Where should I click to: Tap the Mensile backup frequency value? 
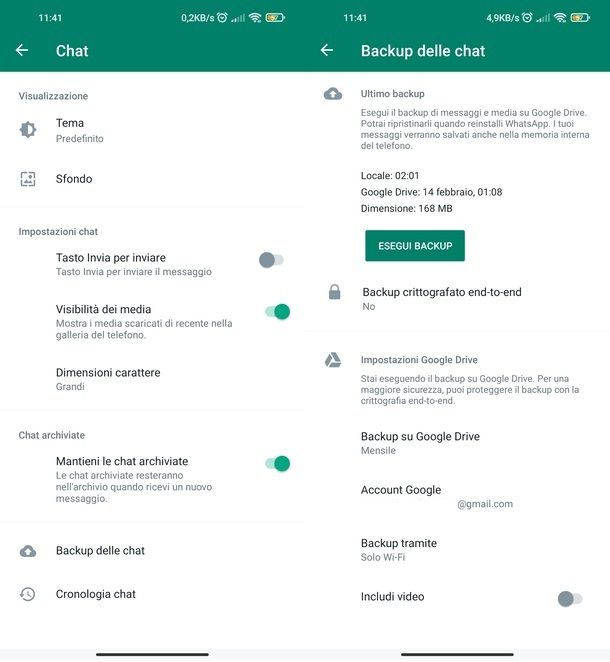(x=378, y=450)
